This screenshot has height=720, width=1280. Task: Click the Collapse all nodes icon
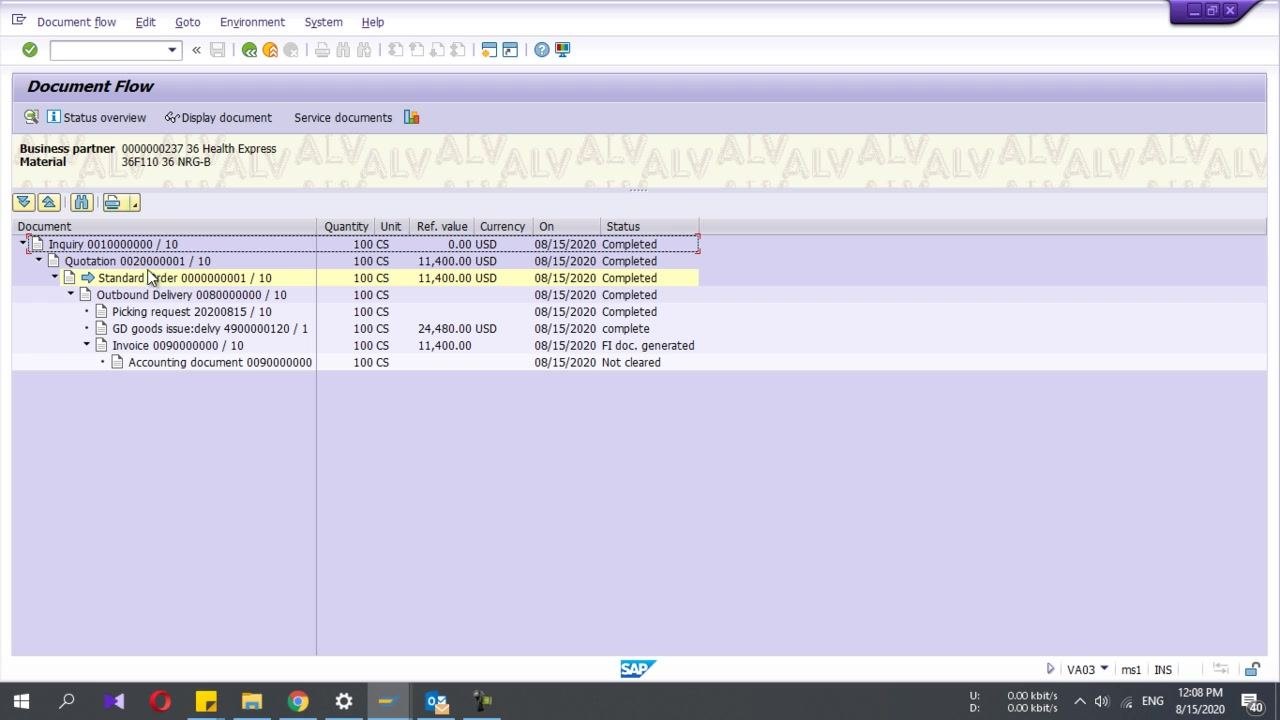[48, 202]
